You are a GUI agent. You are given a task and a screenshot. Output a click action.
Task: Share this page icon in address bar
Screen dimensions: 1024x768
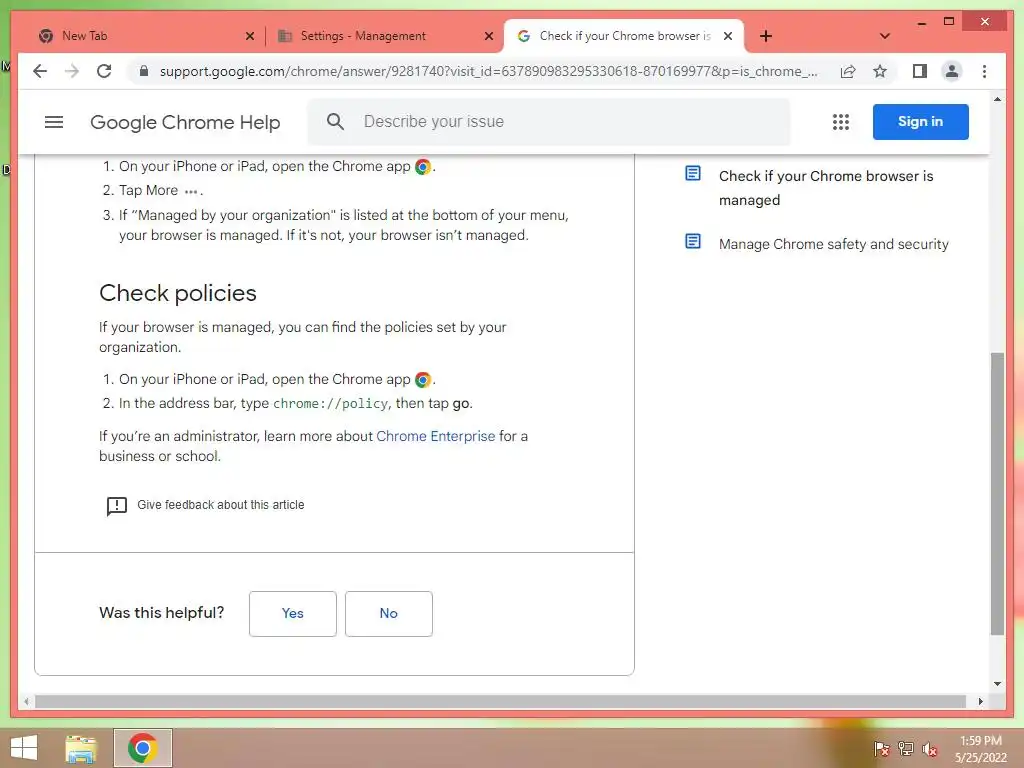point(848,71)
